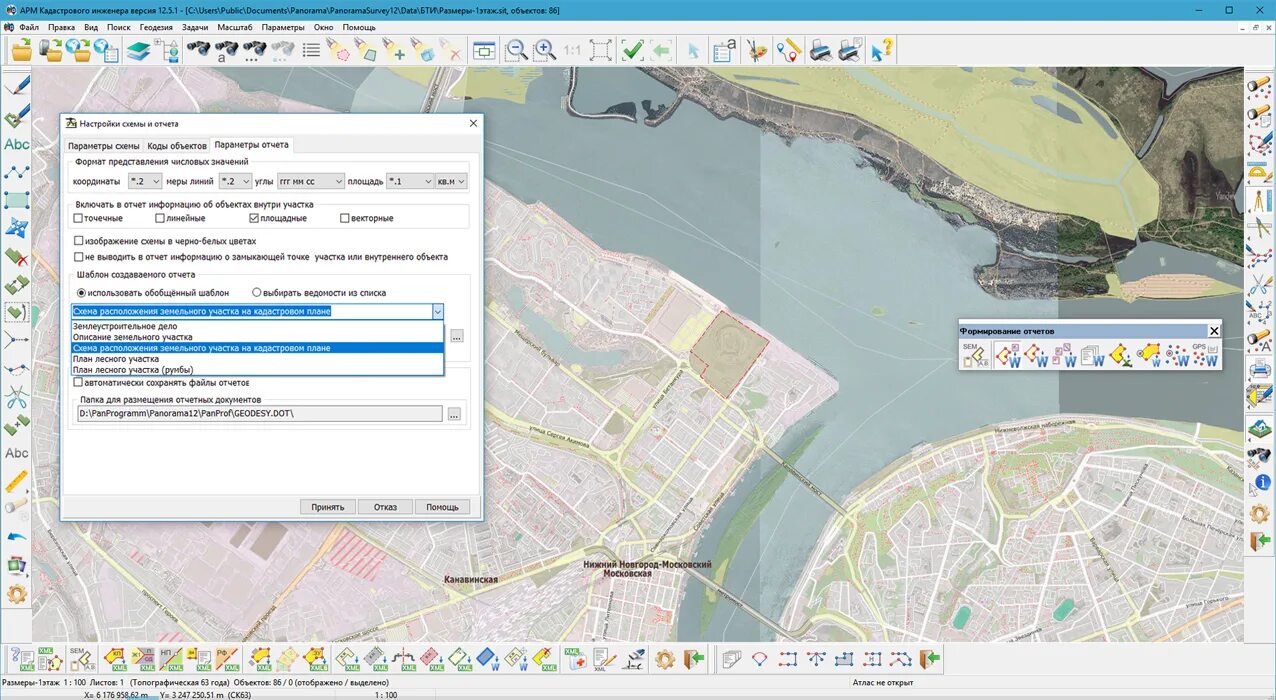The height and width of the screenshot is (700, 1276).
Task: Click the map layers stack icon
Action: click(137, 49)
